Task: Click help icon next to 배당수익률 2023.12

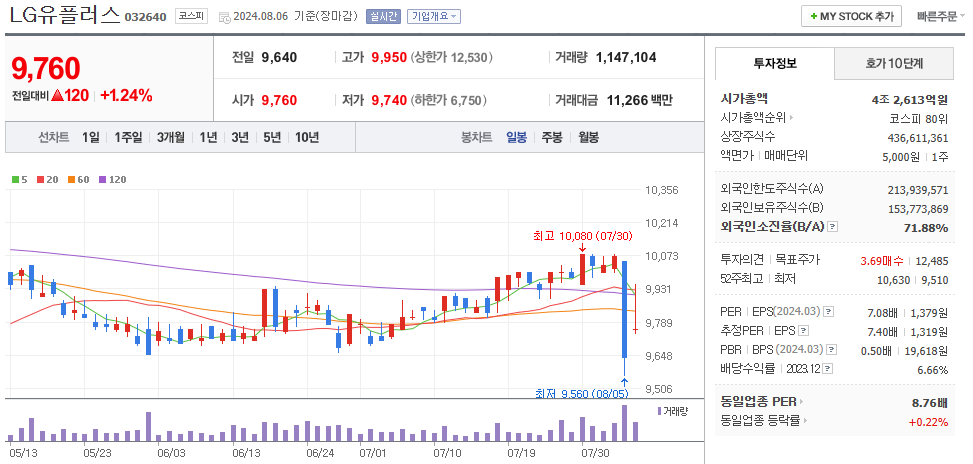Action: click(827, 369)
